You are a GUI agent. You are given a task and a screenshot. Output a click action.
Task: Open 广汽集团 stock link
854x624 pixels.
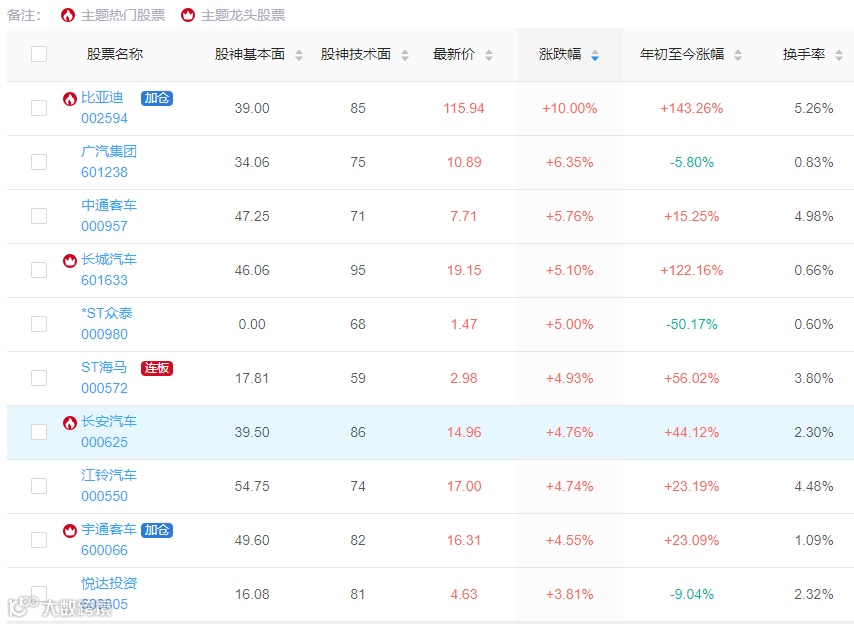point(108,151)
